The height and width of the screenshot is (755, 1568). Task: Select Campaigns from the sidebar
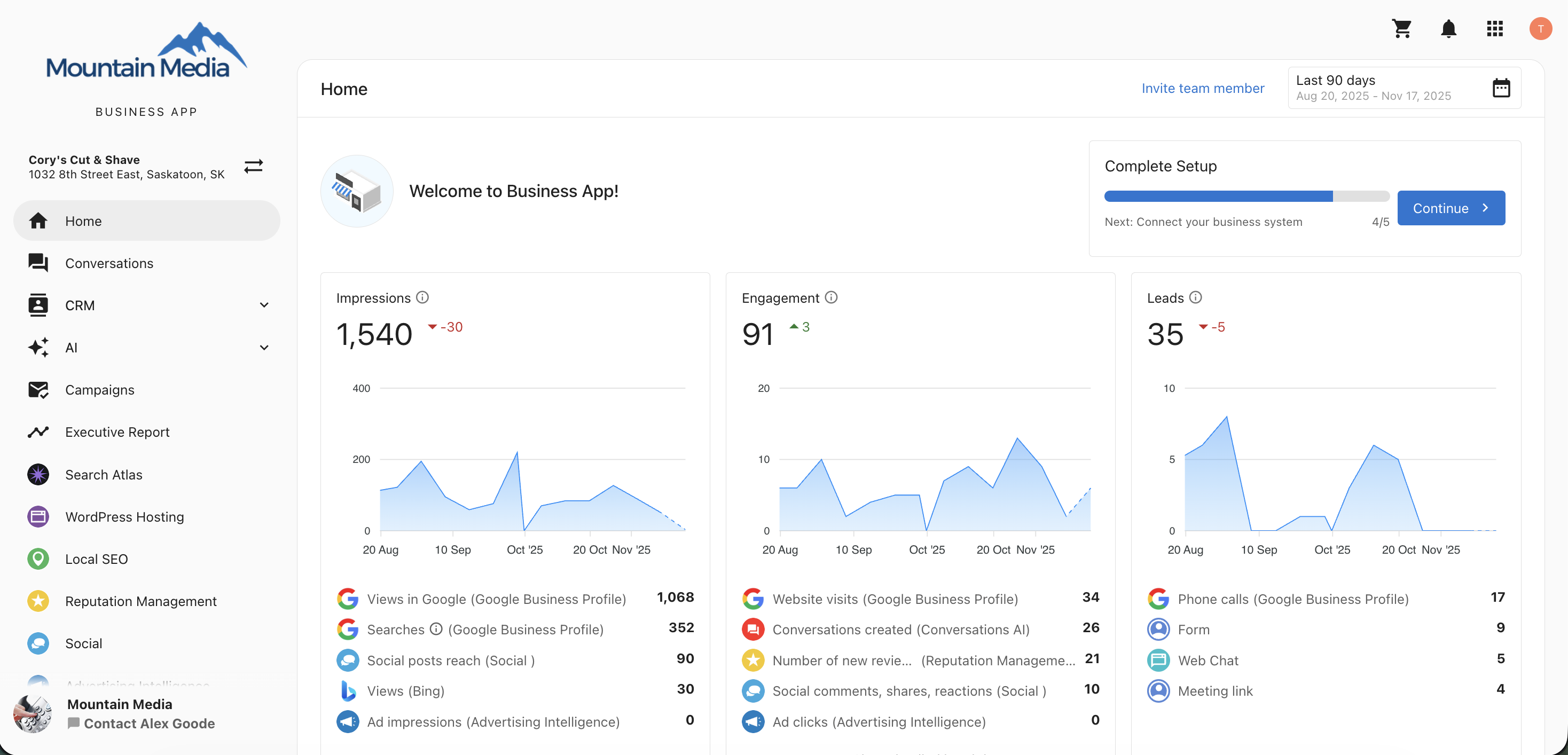click(100, 389)
